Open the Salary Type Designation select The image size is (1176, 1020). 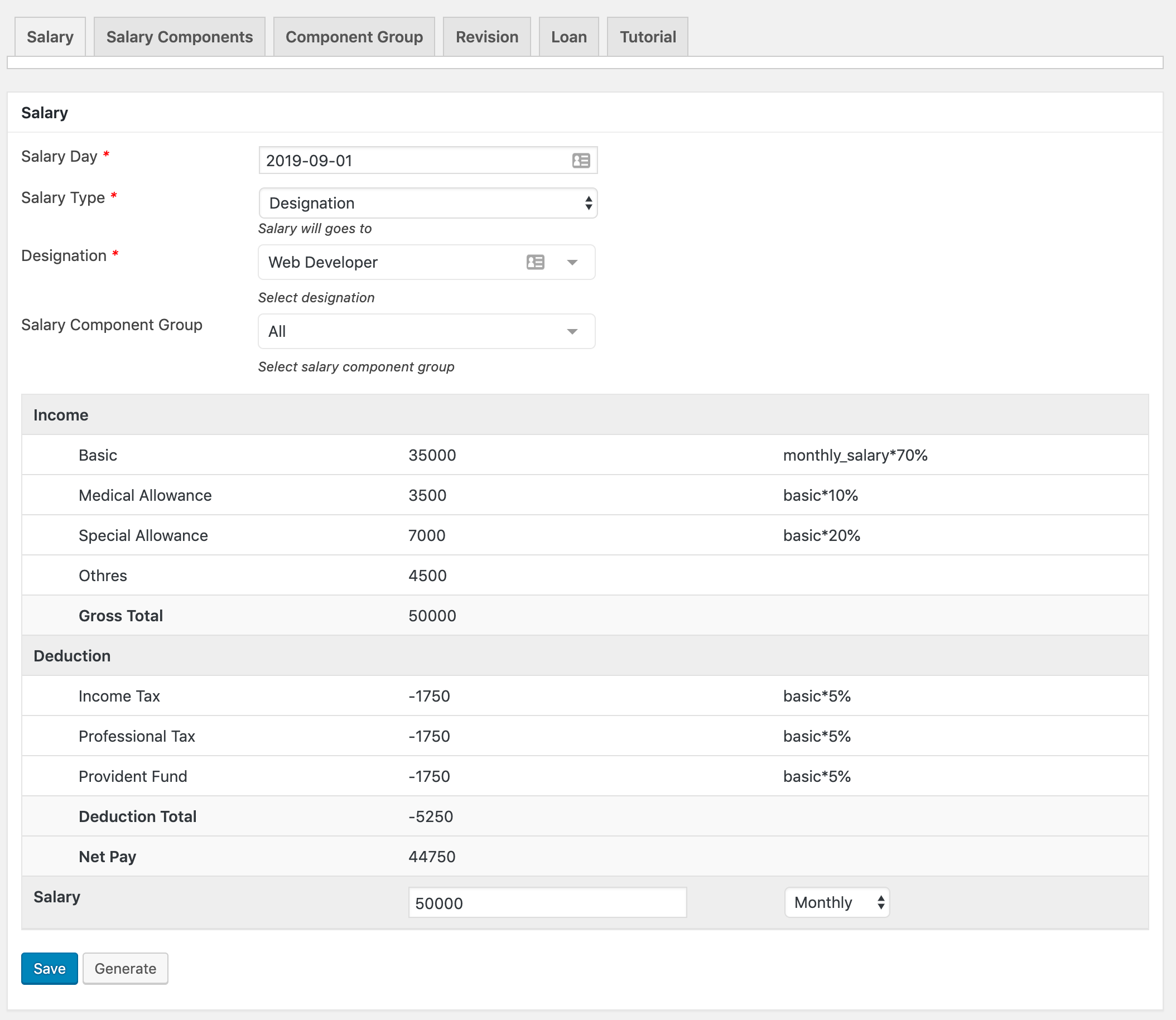[x=427, y=203]
